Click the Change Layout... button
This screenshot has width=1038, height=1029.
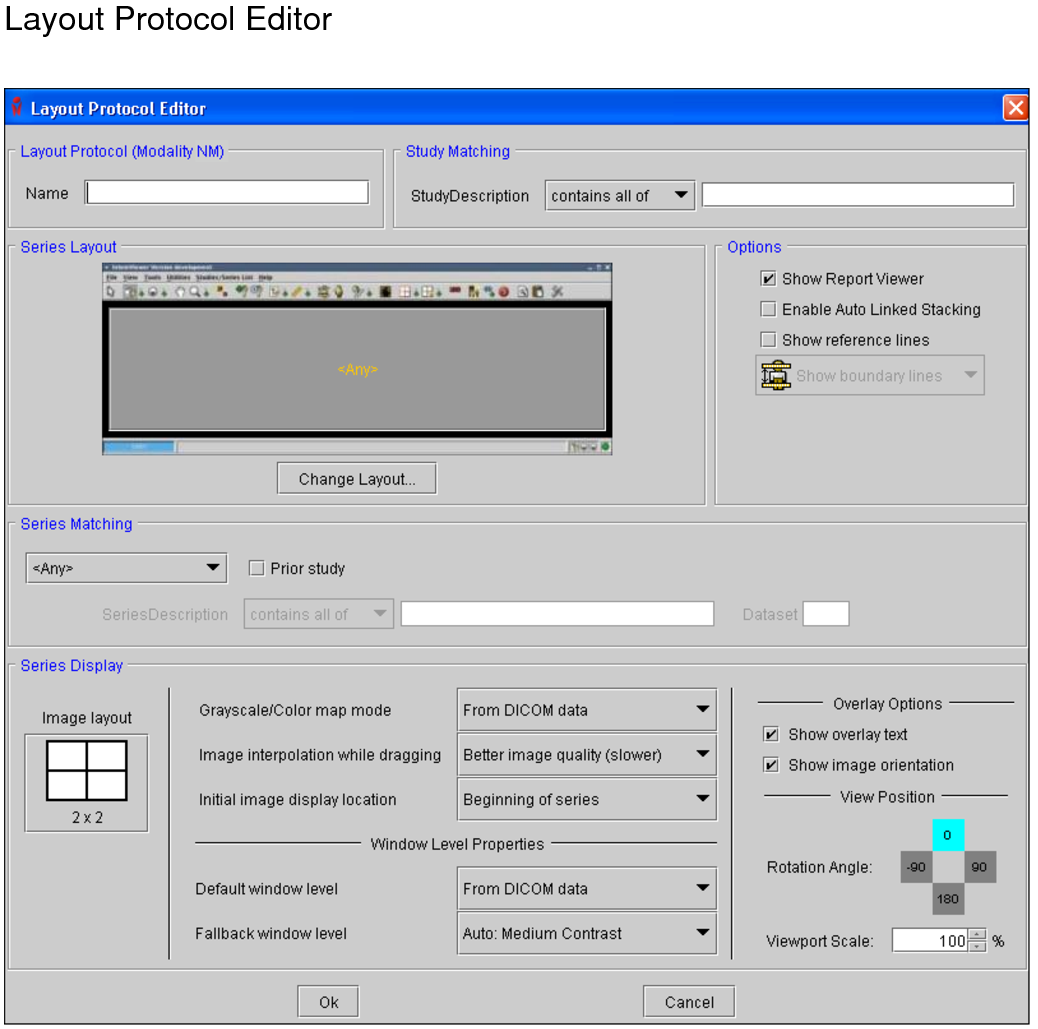356,479
